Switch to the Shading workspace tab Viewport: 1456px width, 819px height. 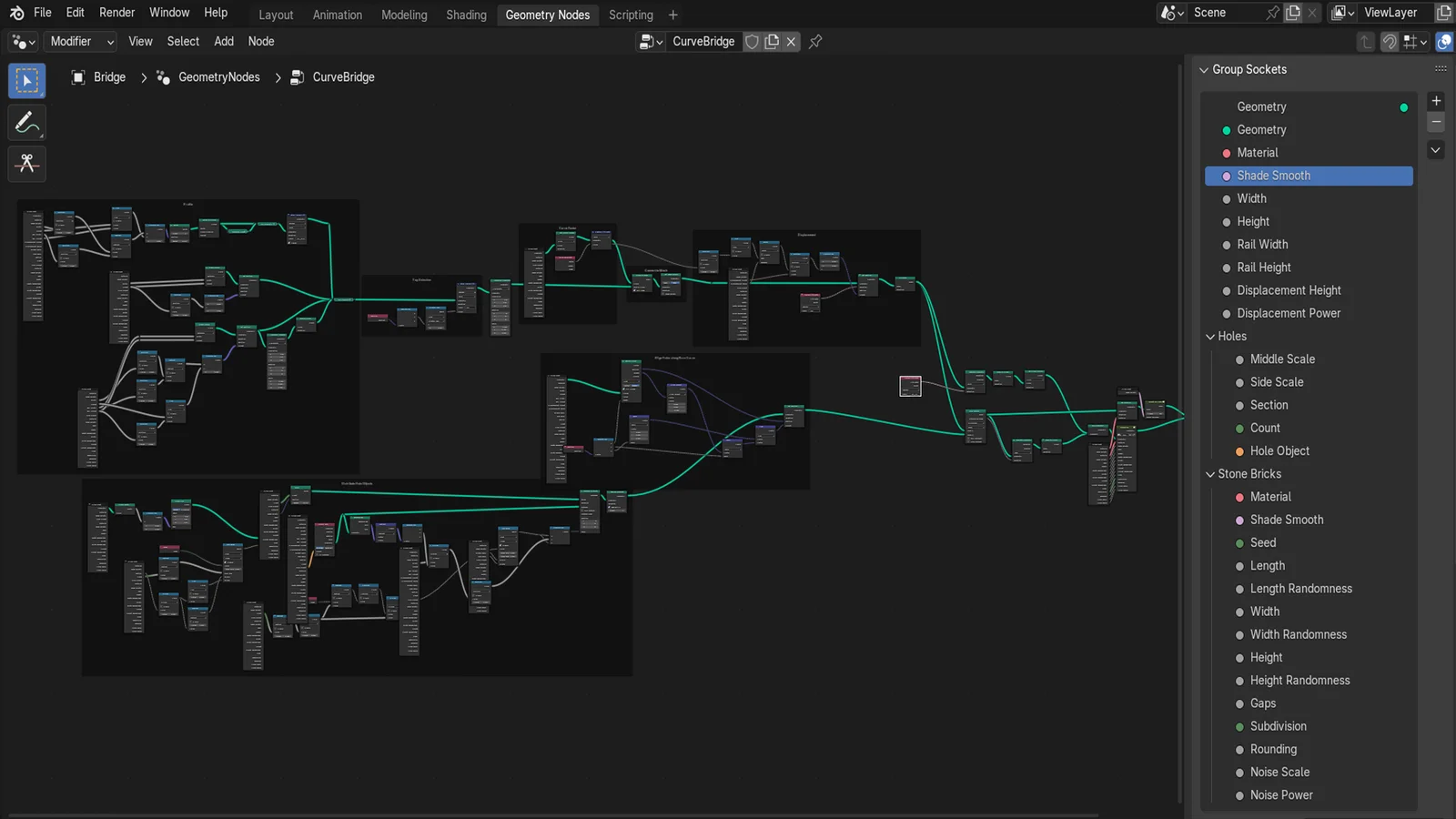pos(466,15)
